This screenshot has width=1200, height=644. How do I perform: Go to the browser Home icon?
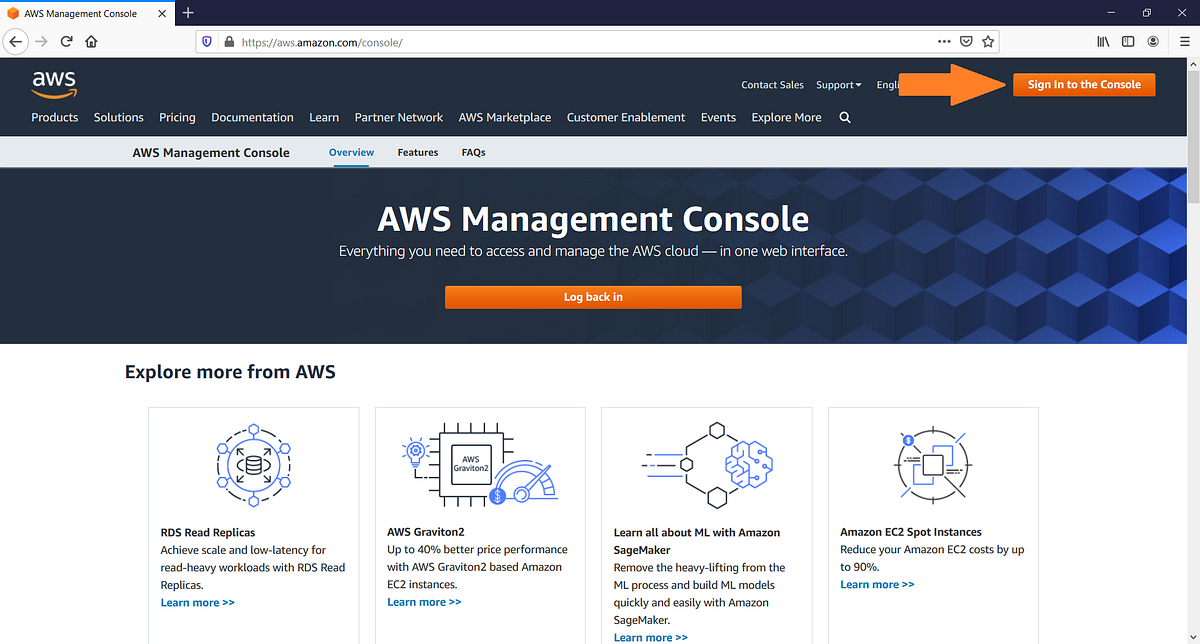coord(91,42)
